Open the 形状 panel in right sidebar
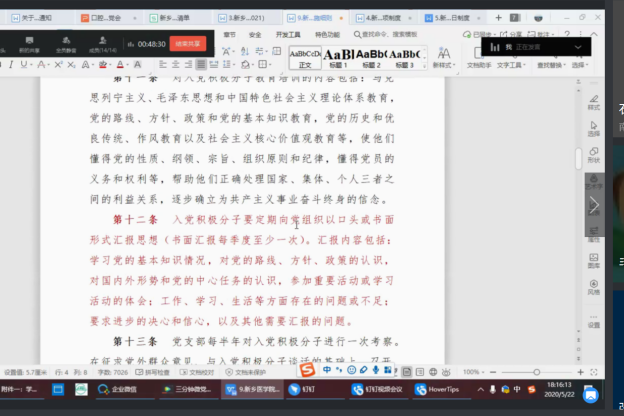This screenshot has width=624, height=416. [x=593, y=154]
